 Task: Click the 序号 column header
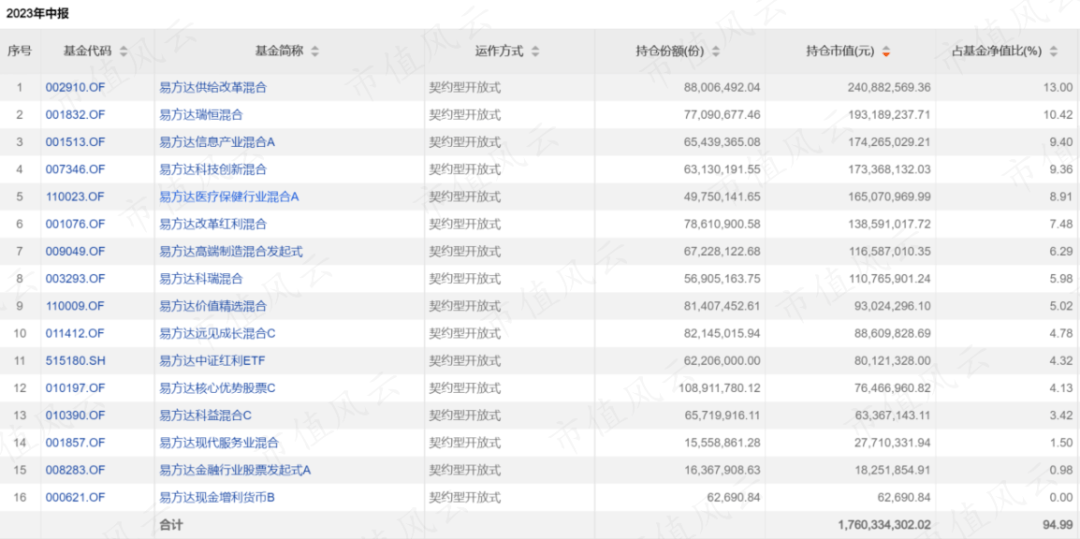[19, 51]
